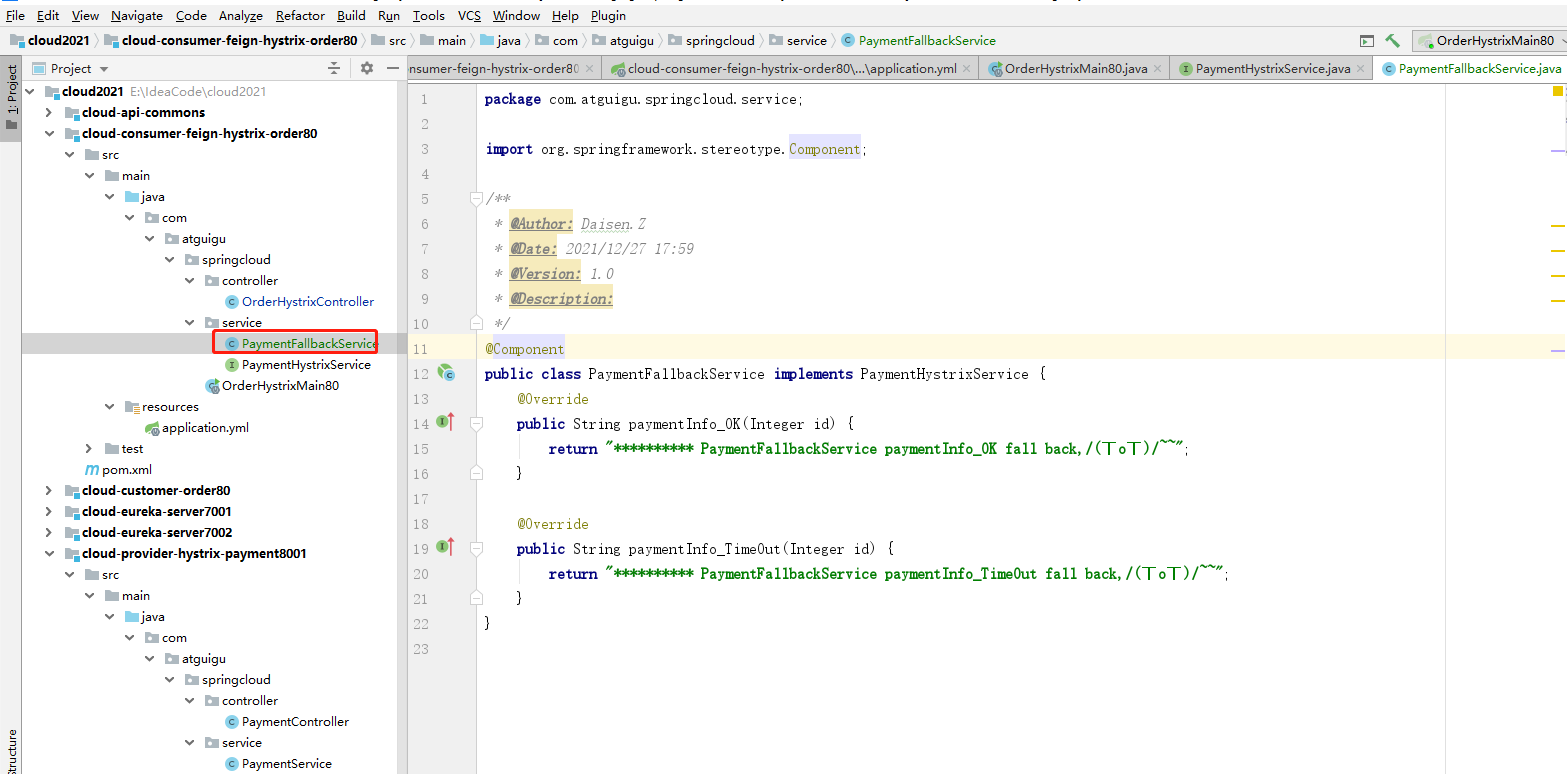
Task: Click implements-method gutter icon on line 14
Action: point(446,423)
